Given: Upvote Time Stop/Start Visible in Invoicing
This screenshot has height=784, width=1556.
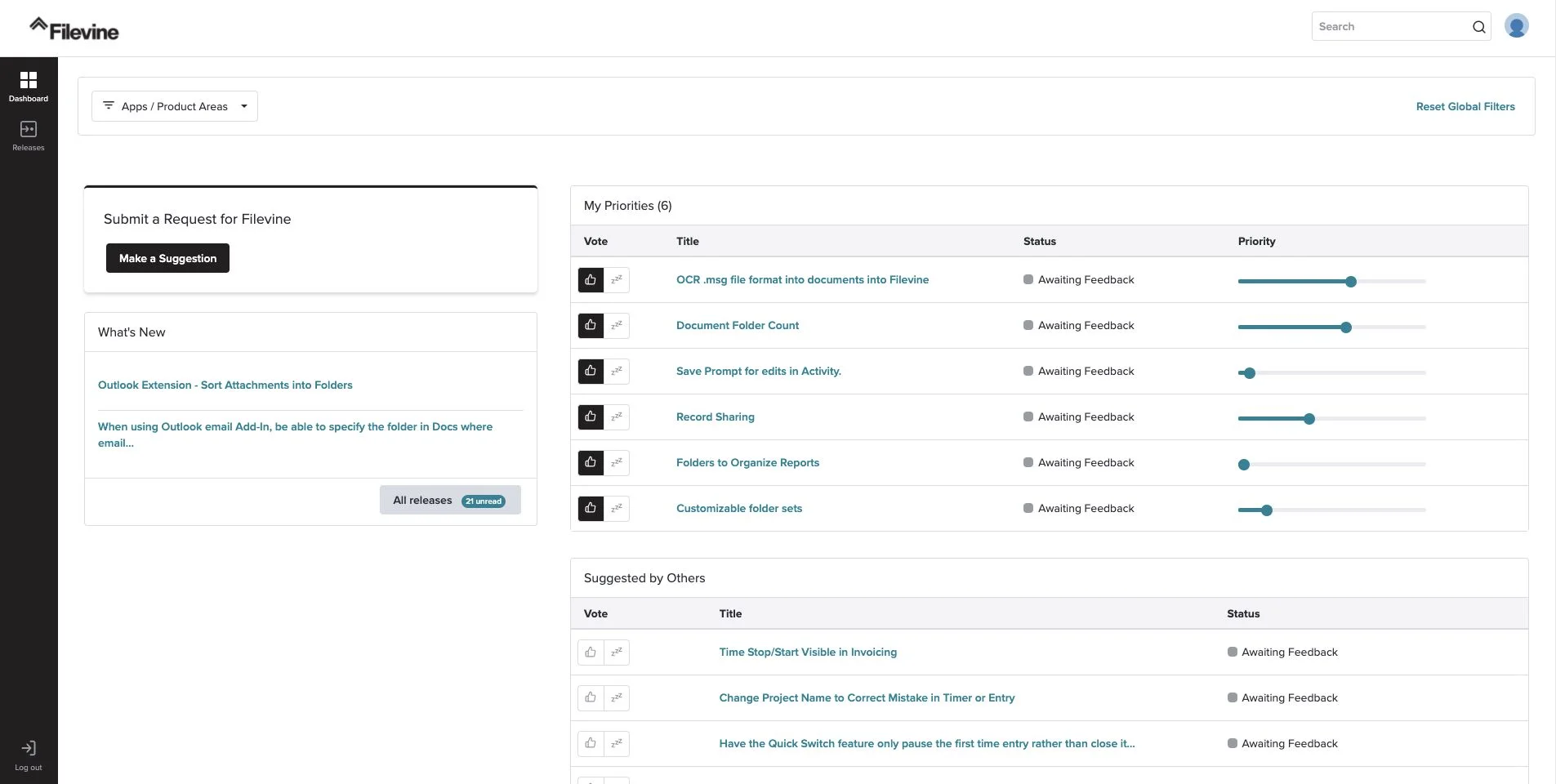Looking at the screenshot, I should [x=591, y=653].
